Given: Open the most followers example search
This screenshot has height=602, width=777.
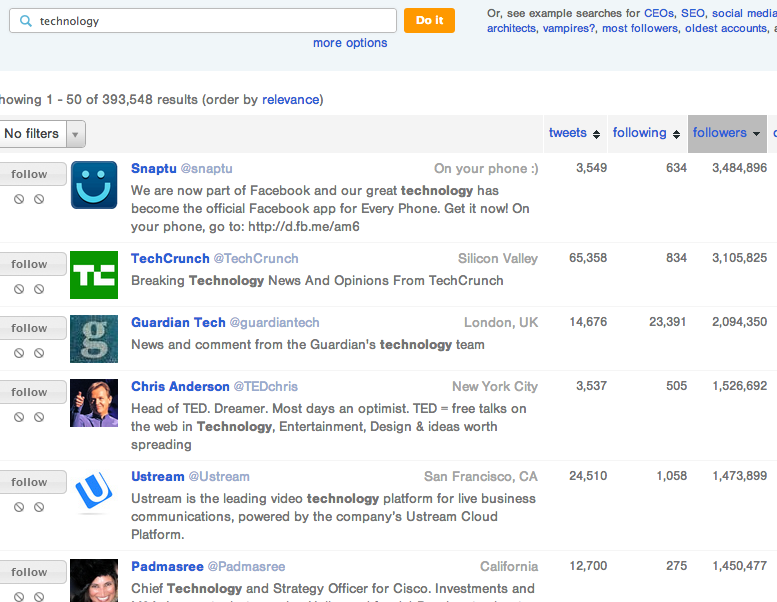Looking at the screenshot, I should (640, 28).
